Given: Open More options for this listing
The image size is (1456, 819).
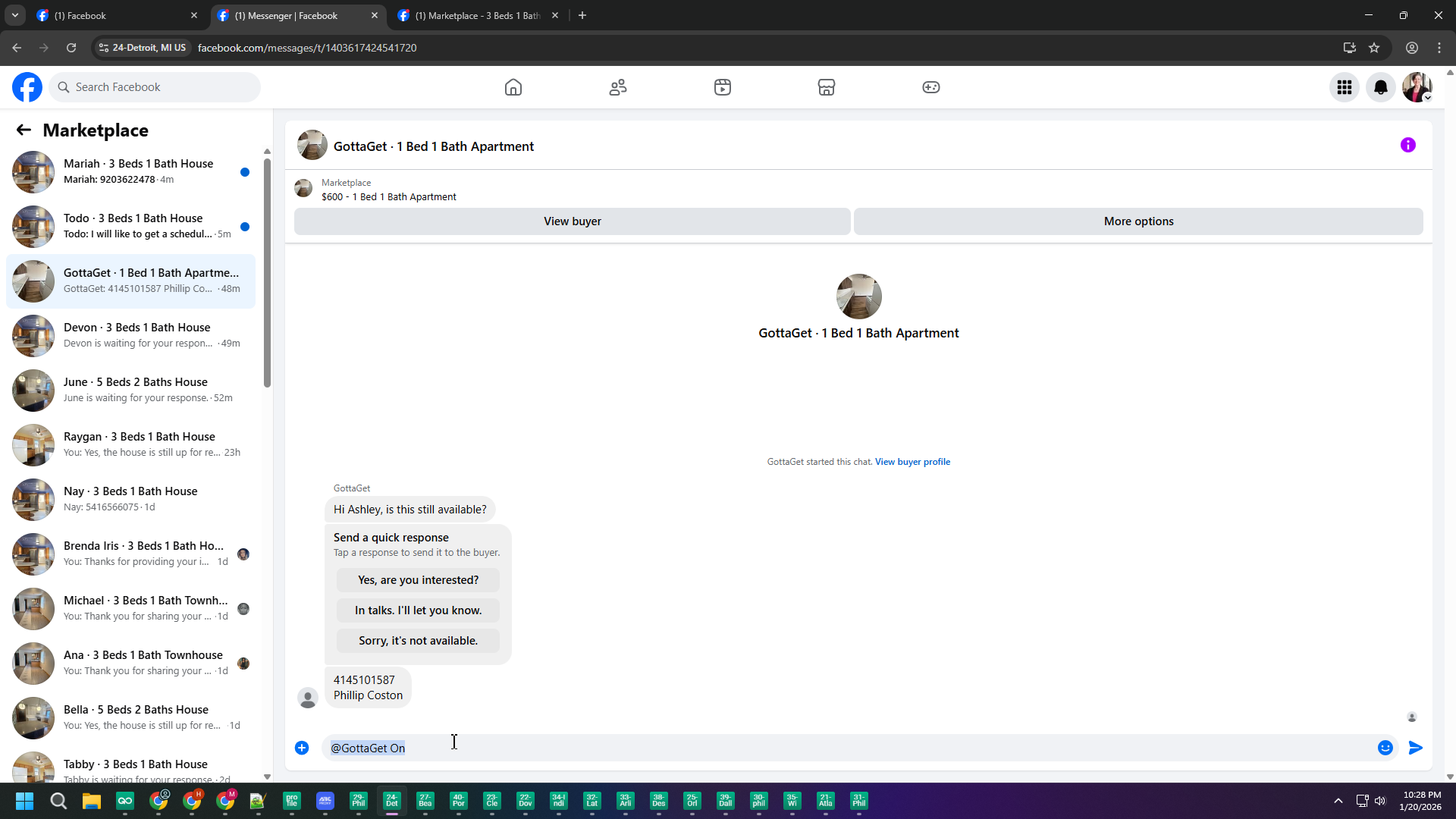Looking at the screenshot, I should [1138, 221].
